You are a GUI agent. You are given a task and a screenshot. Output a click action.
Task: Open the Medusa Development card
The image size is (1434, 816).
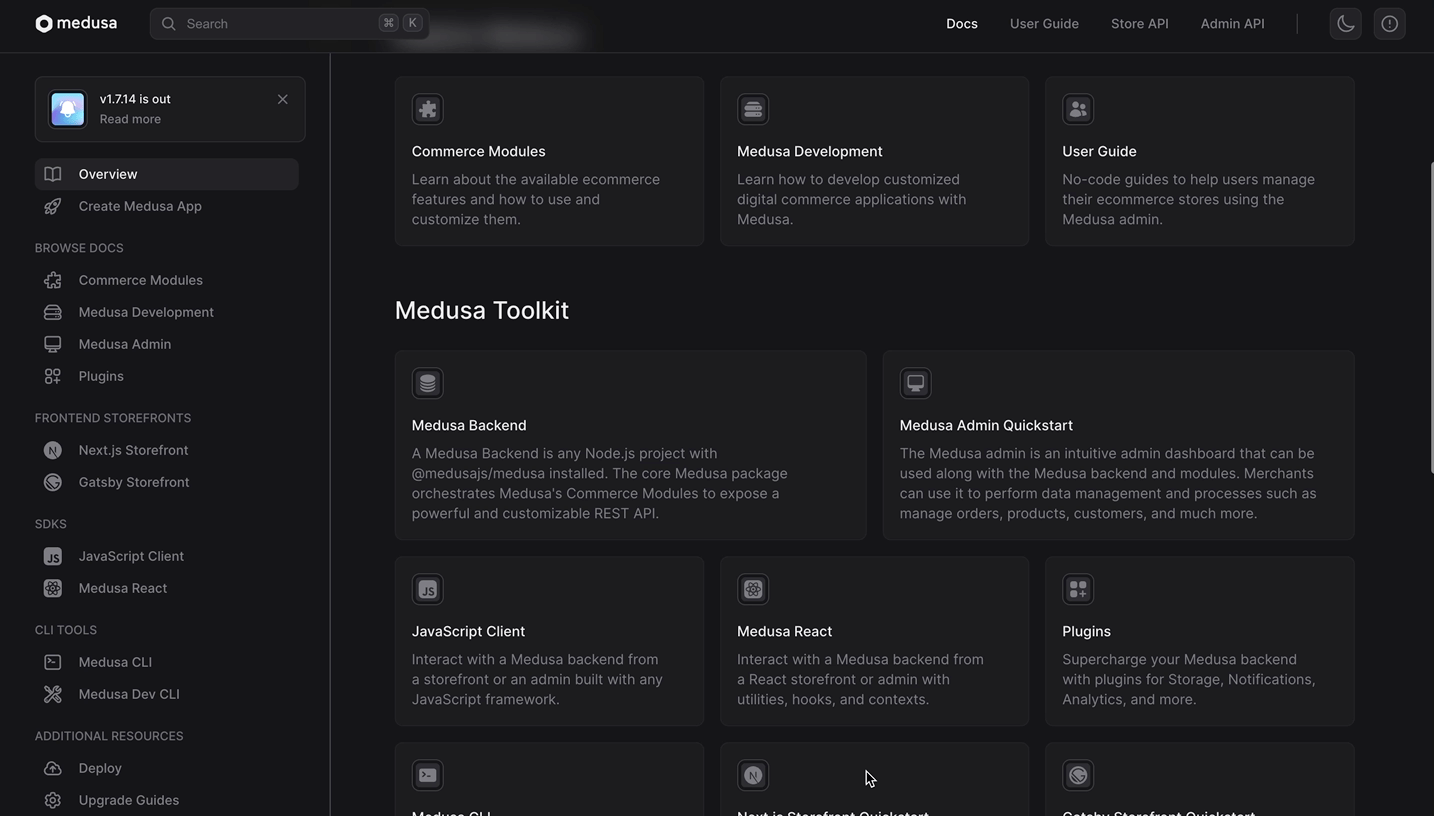tap(874, 161)
